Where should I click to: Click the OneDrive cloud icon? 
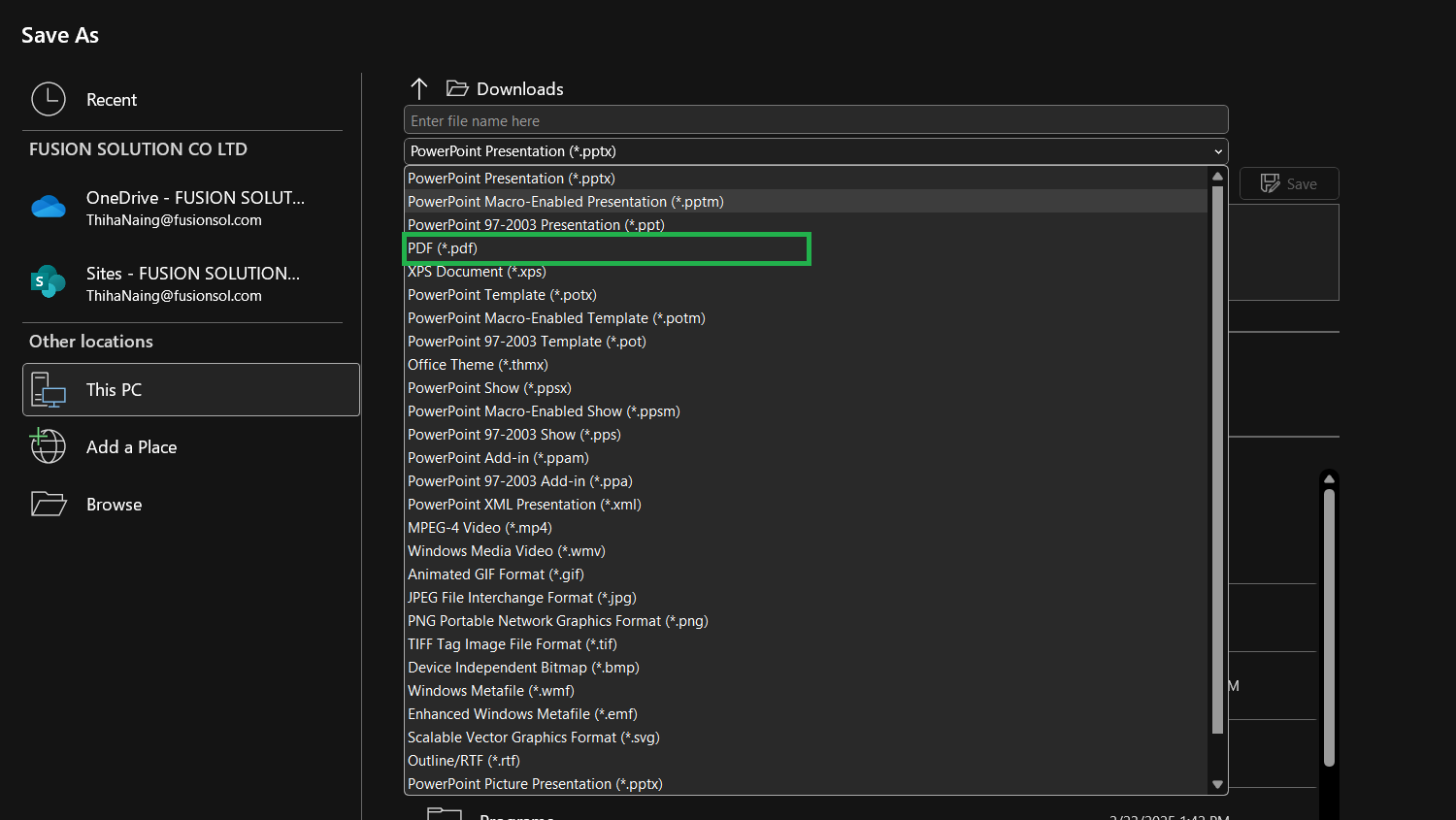(x=49, y=207)
